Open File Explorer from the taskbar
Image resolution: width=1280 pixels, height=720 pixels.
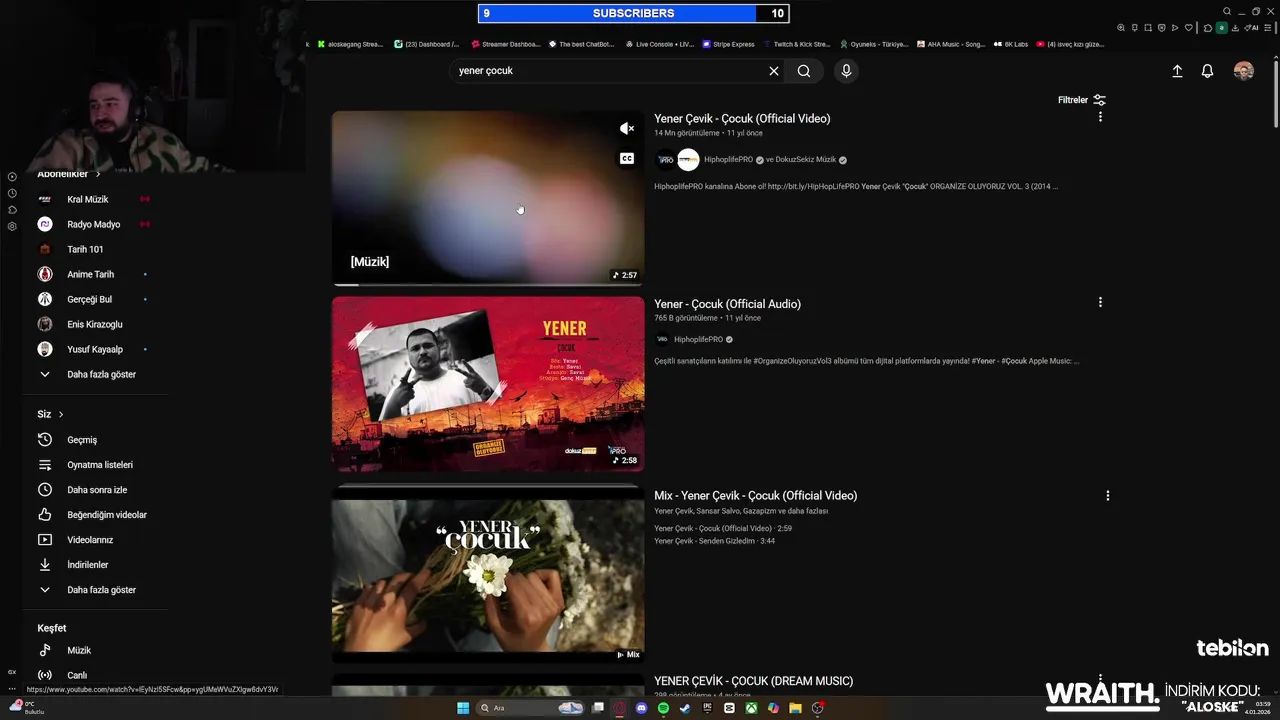795,708
